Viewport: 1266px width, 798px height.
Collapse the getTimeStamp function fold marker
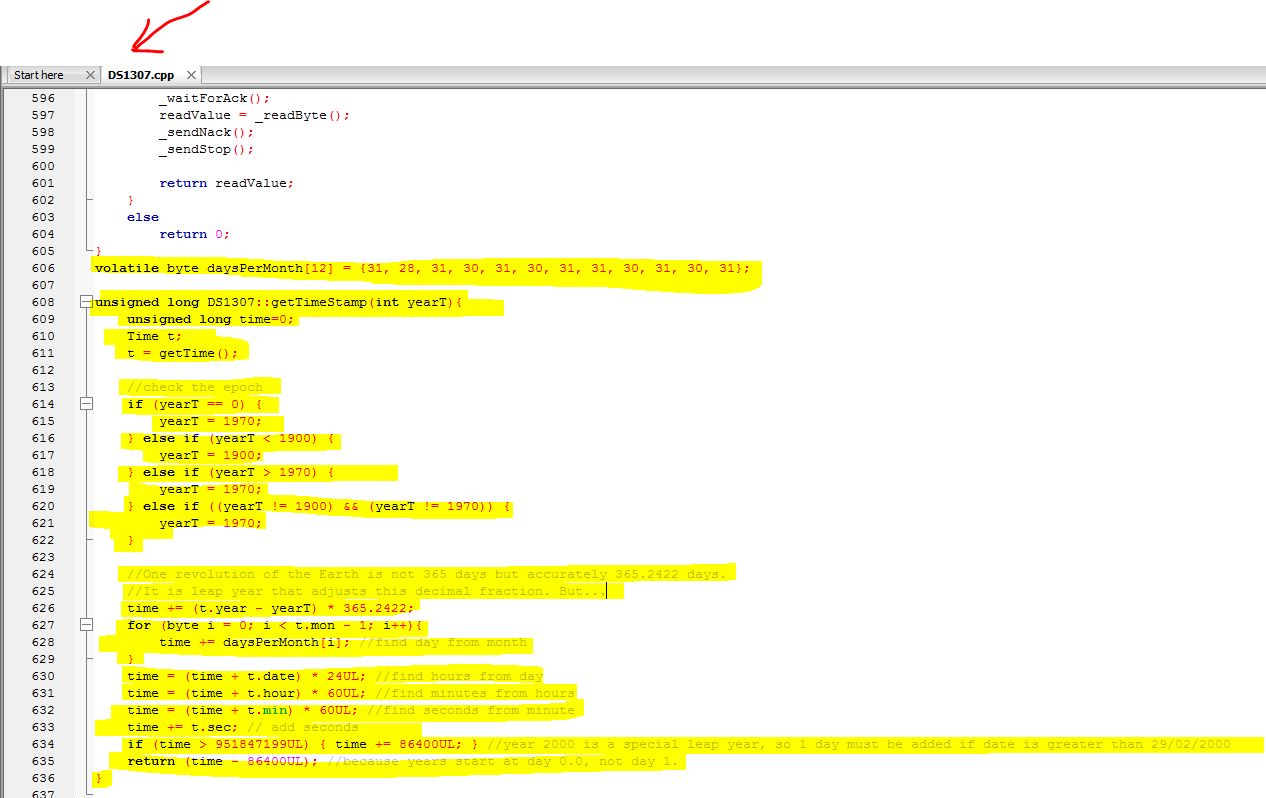pyautogui.click(x=86, y=302)
